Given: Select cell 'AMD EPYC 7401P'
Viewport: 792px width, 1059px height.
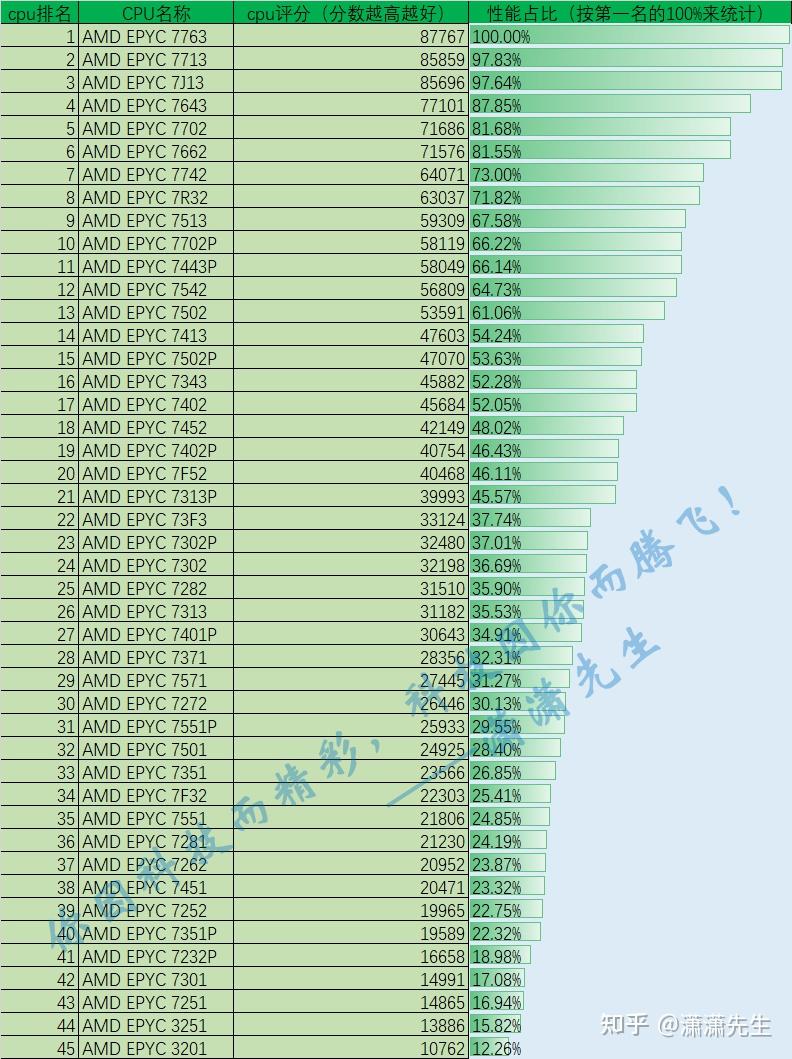Looking at the screenshot, I should (156, 634).
